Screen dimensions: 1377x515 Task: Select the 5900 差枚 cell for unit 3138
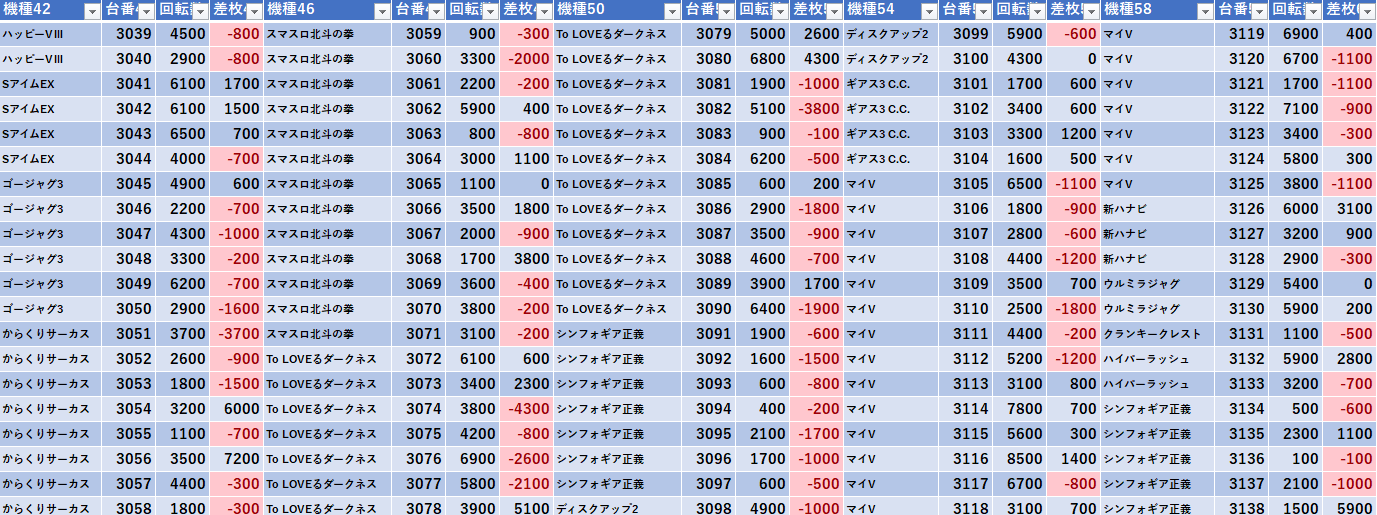tap(1351, 507)
